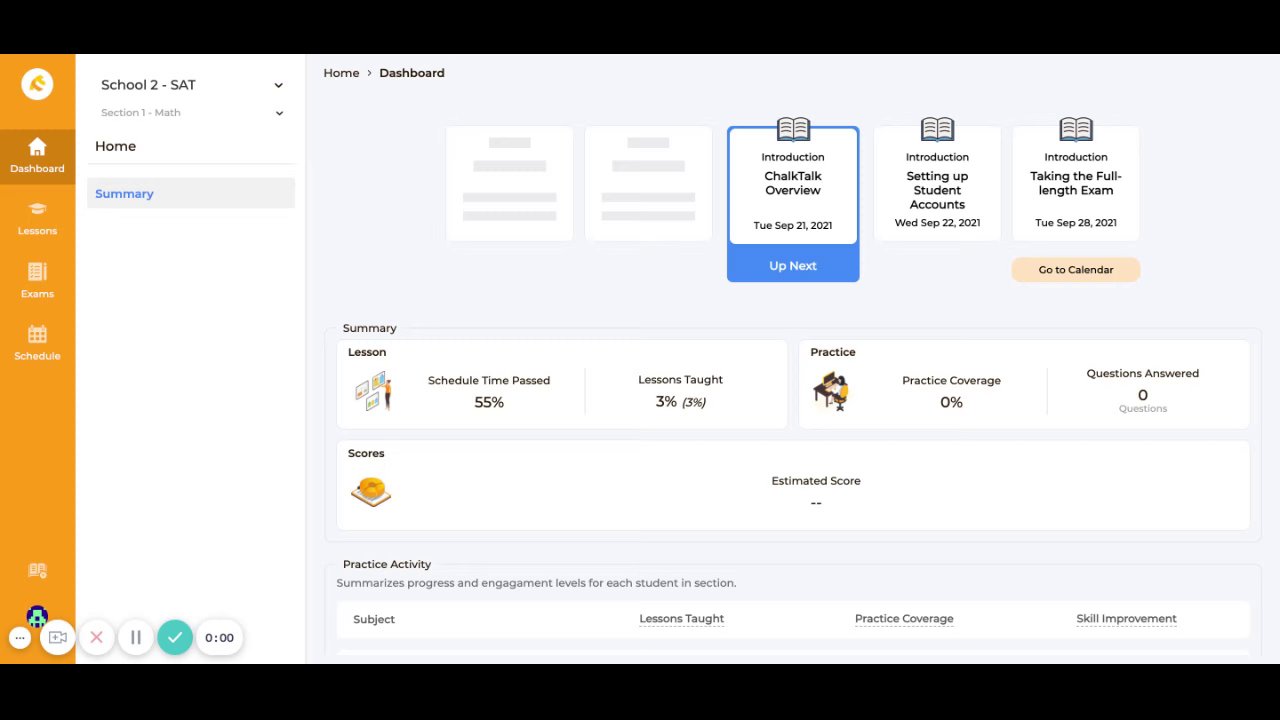The height and width of the screenshot is (720, 1280).
Task: Click the Lessons Taught 3% value
Action: tap(680, 401)
